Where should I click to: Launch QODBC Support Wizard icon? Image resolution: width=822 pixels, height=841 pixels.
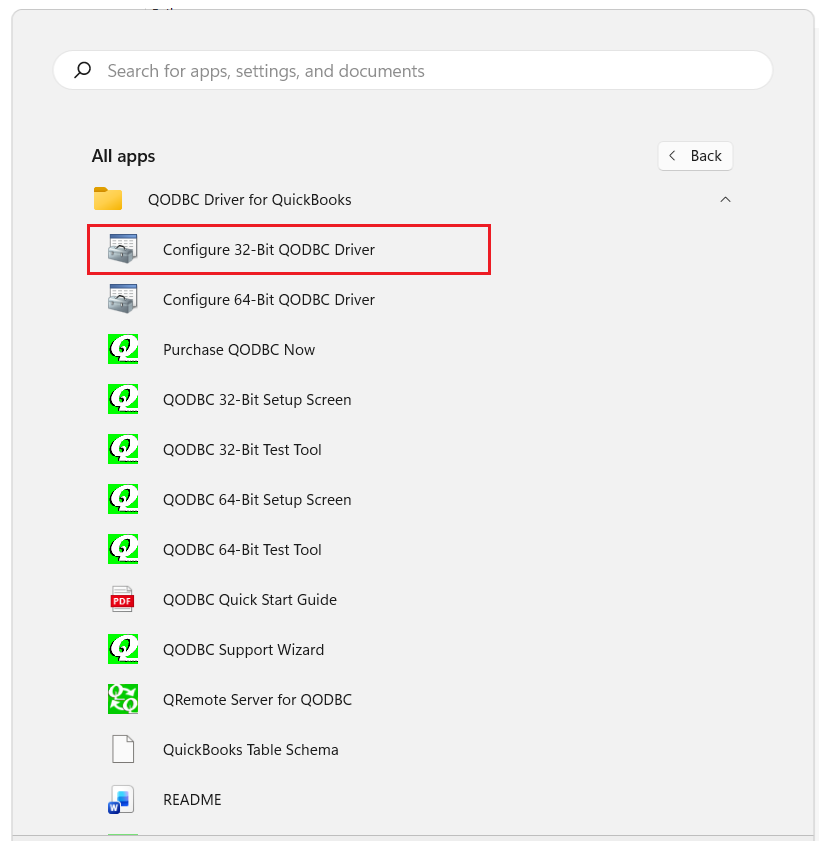tap(122, 649)
